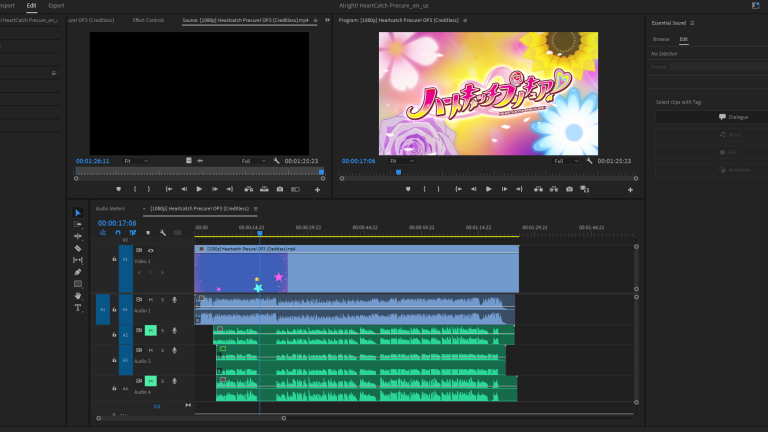
Task: Hide Video 1 track output with eye icon
Action: [x=151, y=250]
